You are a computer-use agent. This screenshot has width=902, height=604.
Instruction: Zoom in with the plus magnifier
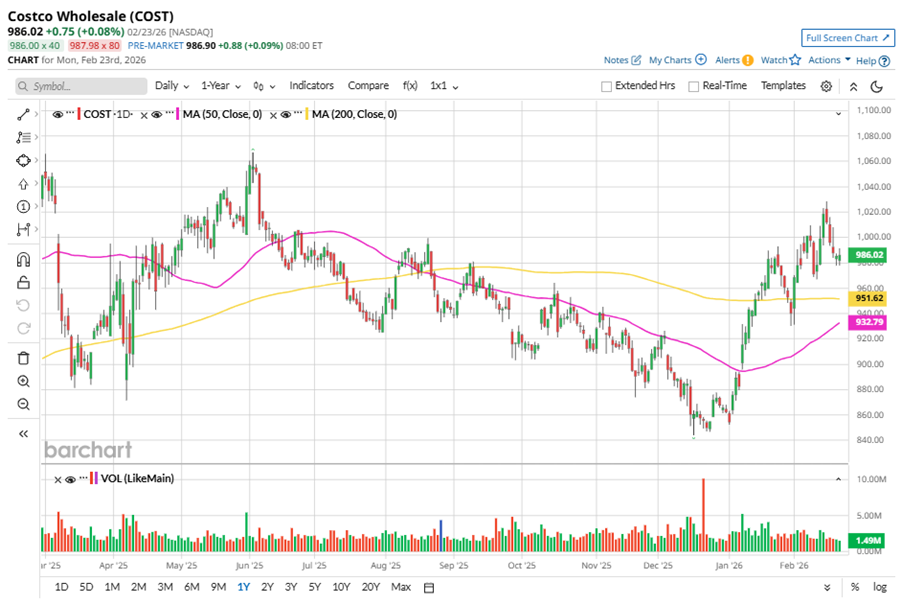[23, 381]
